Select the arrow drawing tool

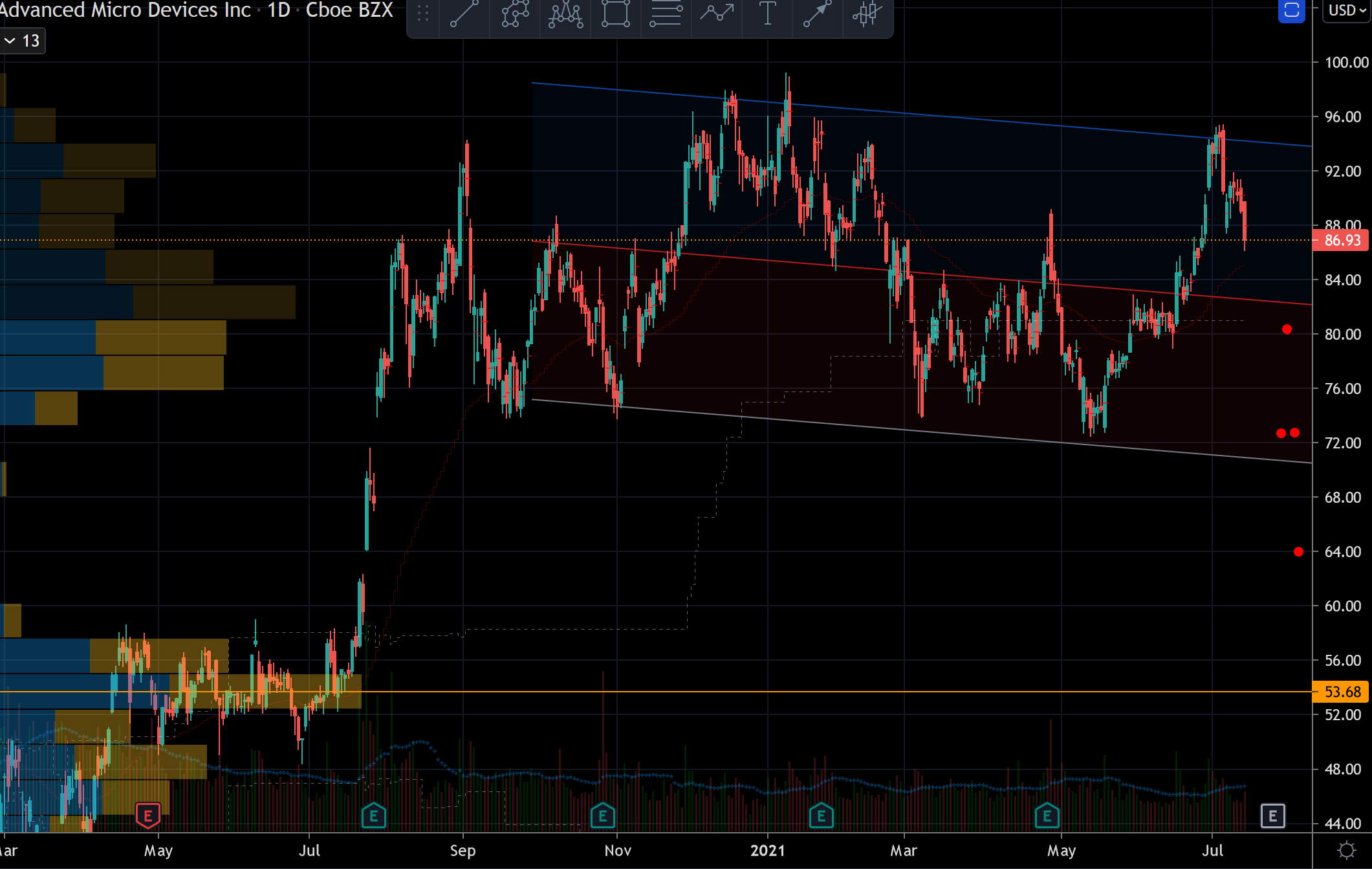click(x=818, y=14)
